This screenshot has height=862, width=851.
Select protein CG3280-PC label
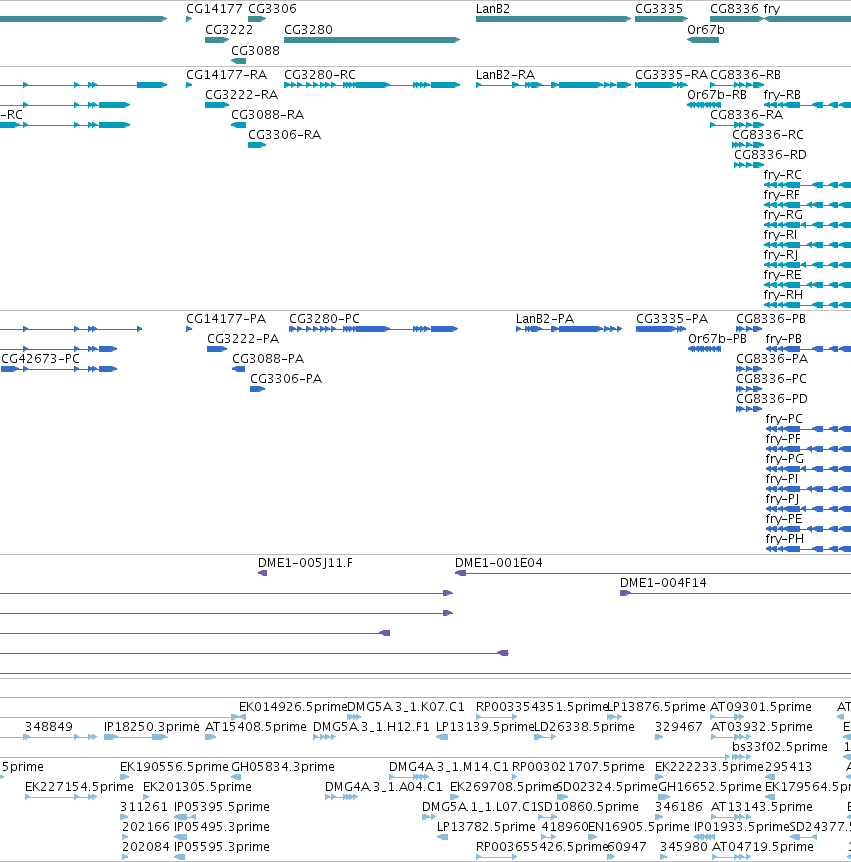[x=324, y=319]
